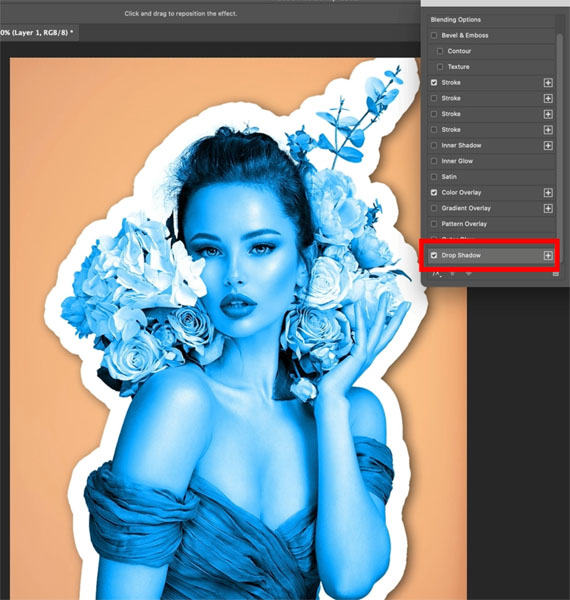
Task: Click the plus icon beside Gradient Overlay
Action: (548, 208)
